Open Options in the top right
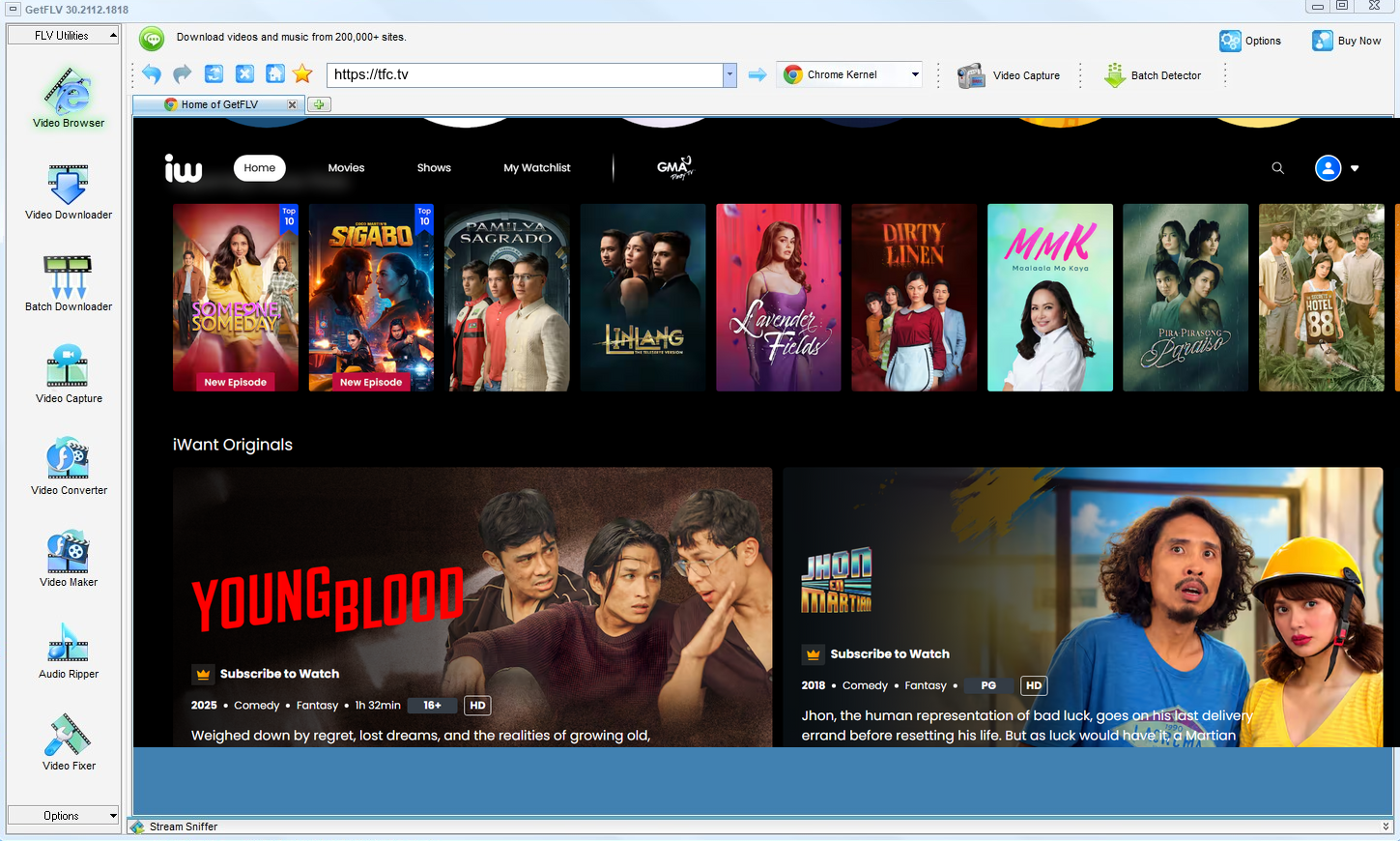This screenshot has height=841, width=1400. point(1250,41)
